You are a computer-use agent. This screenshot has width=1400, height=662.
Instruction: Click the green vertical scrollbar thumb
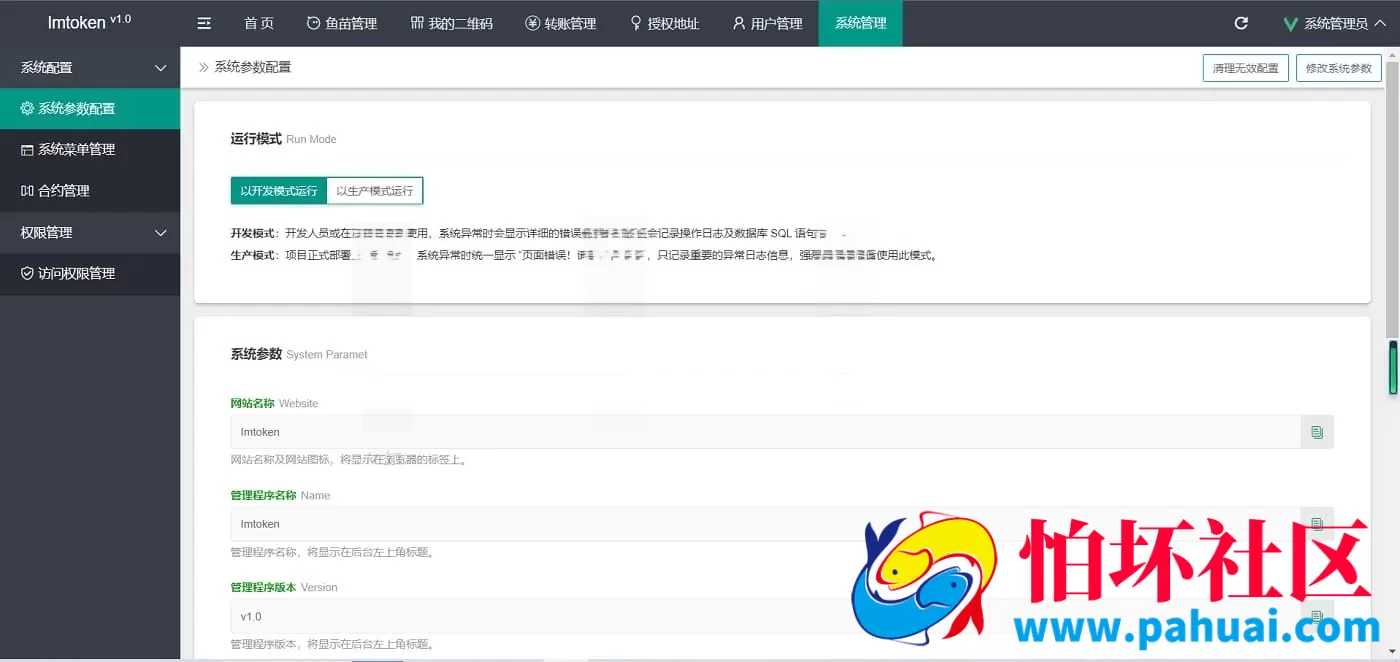pyautogui.click(x=1392, y=367)
